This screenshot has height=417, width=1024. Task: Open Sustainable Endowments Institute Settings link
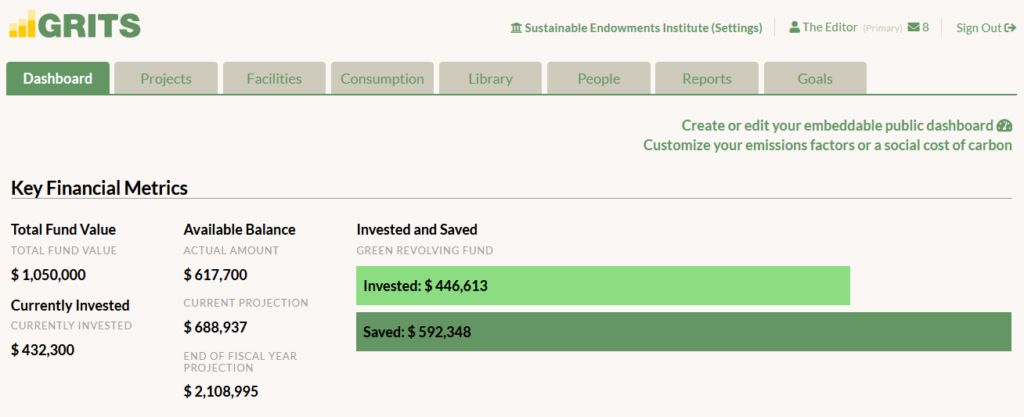coord(636,28)
